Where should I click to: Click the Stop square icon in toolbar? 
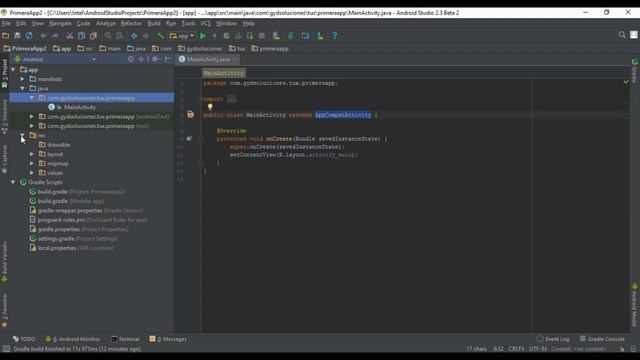(x=262, y=36)
